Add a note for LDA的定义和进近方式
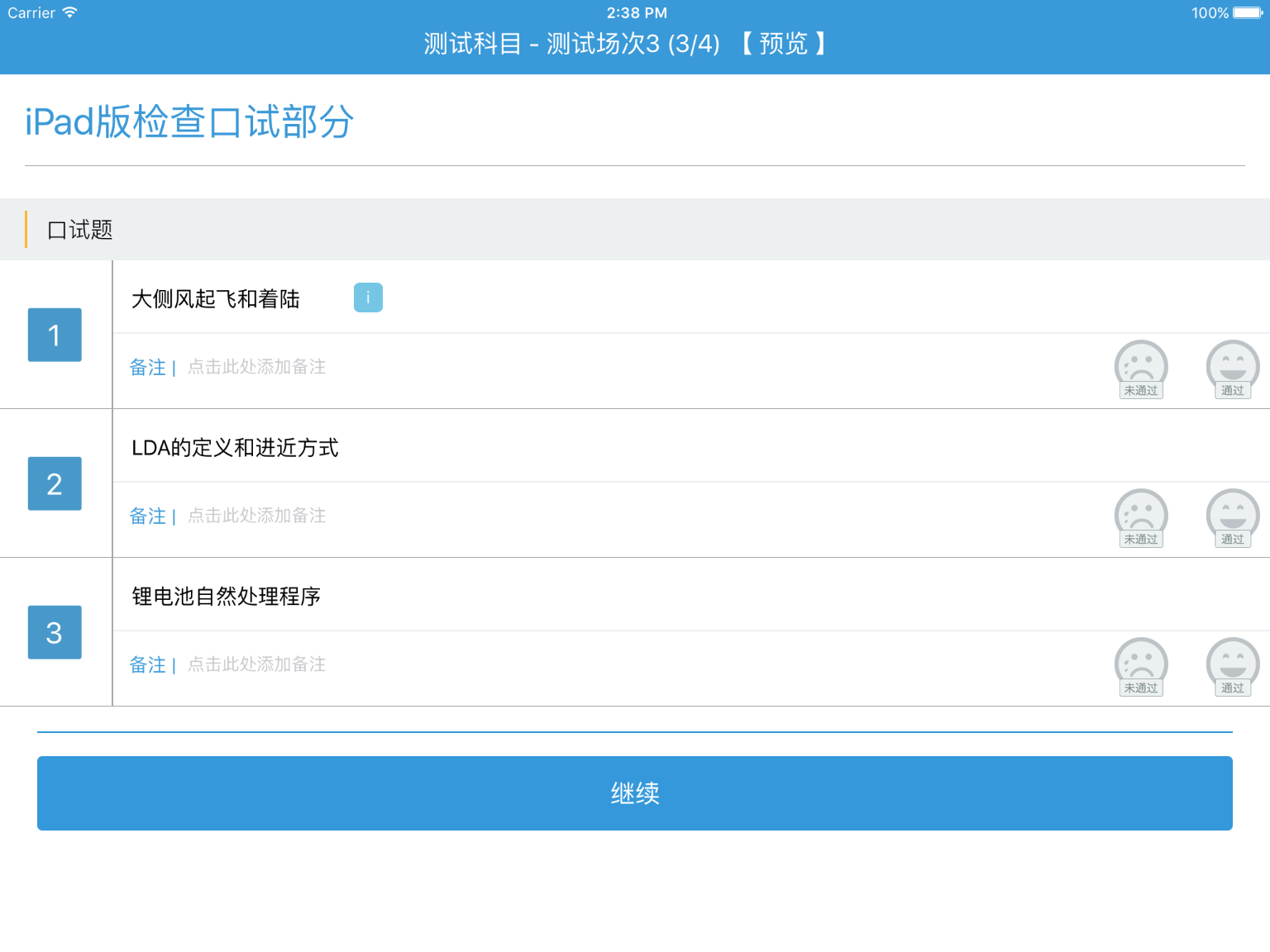This screenshot has height=952, width=1270. coord(257,516)
